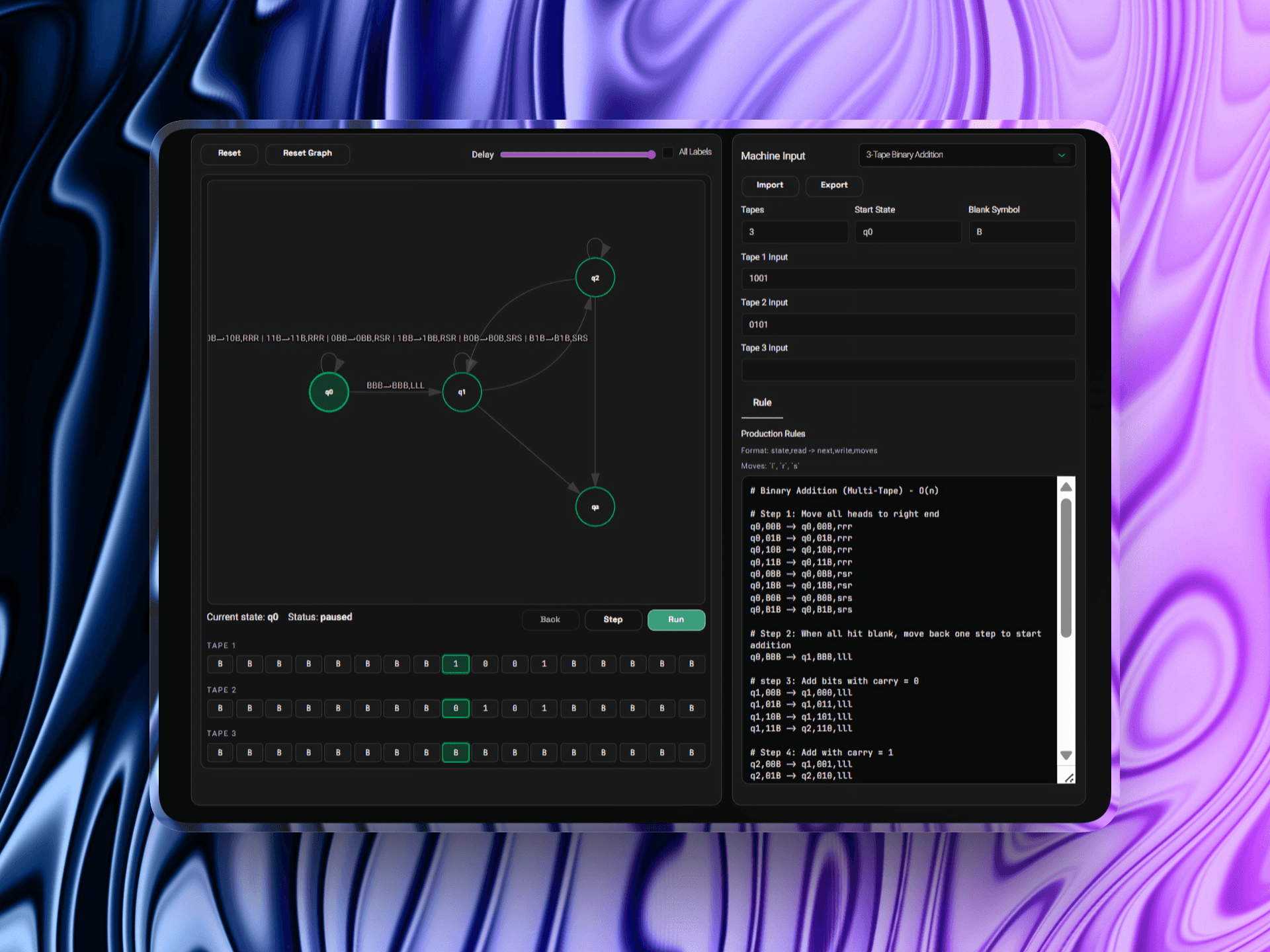1270x952 pixels.
Task: Select the q2 state node in the graph
Action: coord(594,278)
